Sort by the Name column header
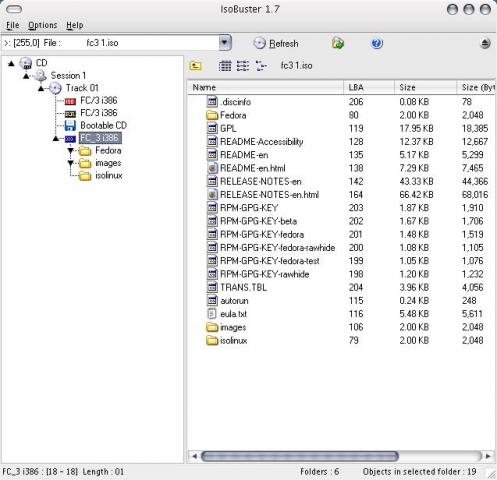Image resolution: width=497 pixels, height=480 pixels. [x=266, y=87]
